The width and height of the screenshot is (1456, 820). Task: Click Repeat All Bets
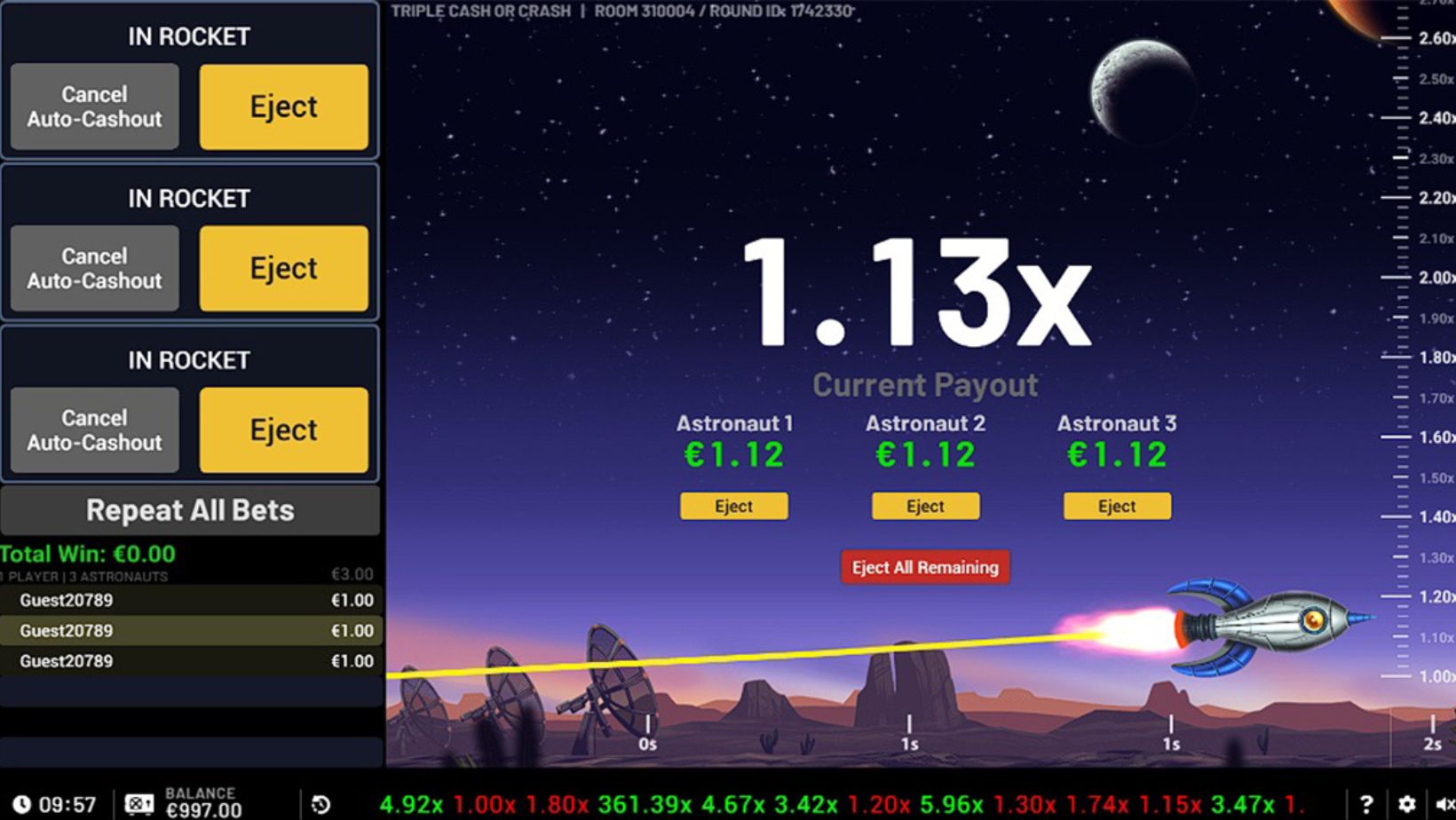click(190, 510)
